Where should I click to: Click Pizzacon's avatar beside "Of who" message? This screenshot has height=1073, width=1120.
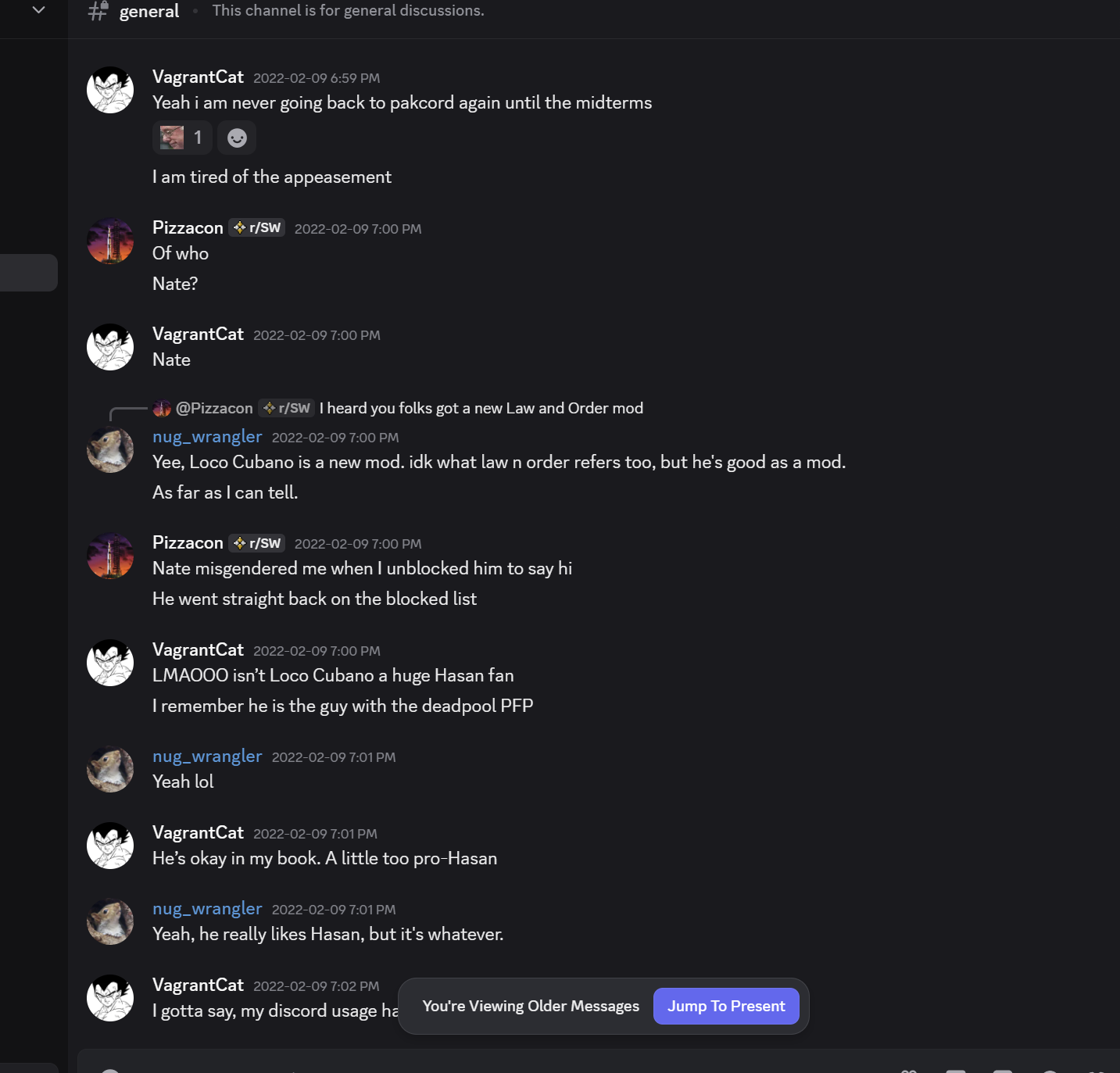[110, 241]
